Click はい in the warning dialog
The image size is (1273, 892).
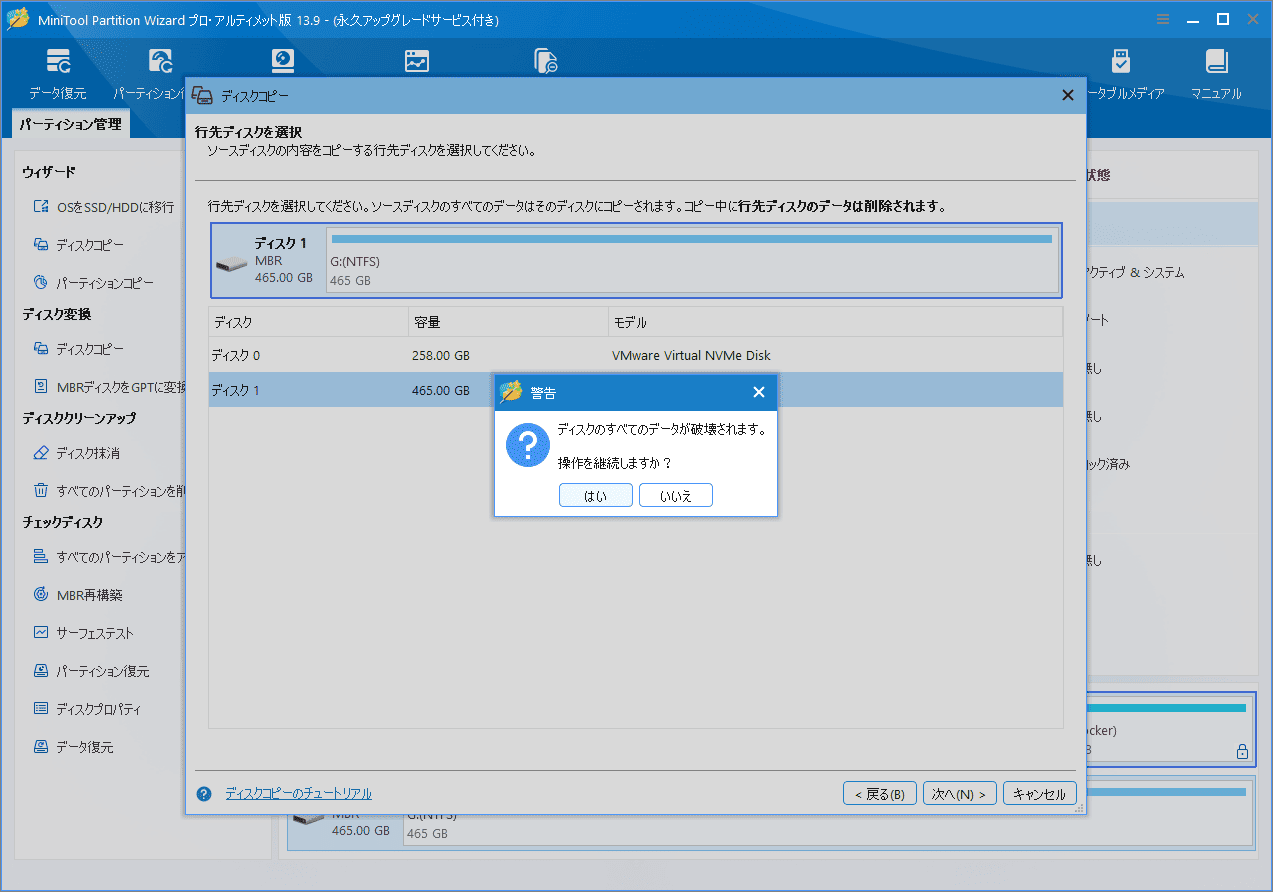click(595, 495)
